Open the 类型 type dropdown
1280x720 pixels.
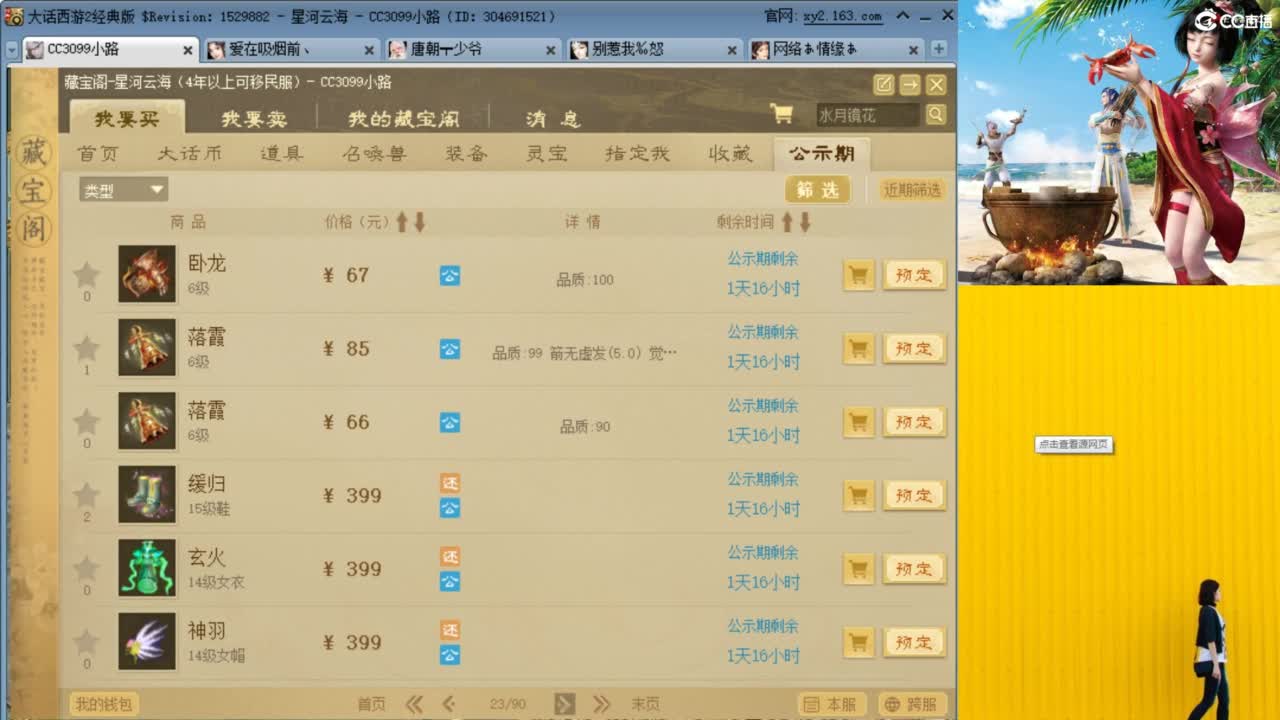122,189
